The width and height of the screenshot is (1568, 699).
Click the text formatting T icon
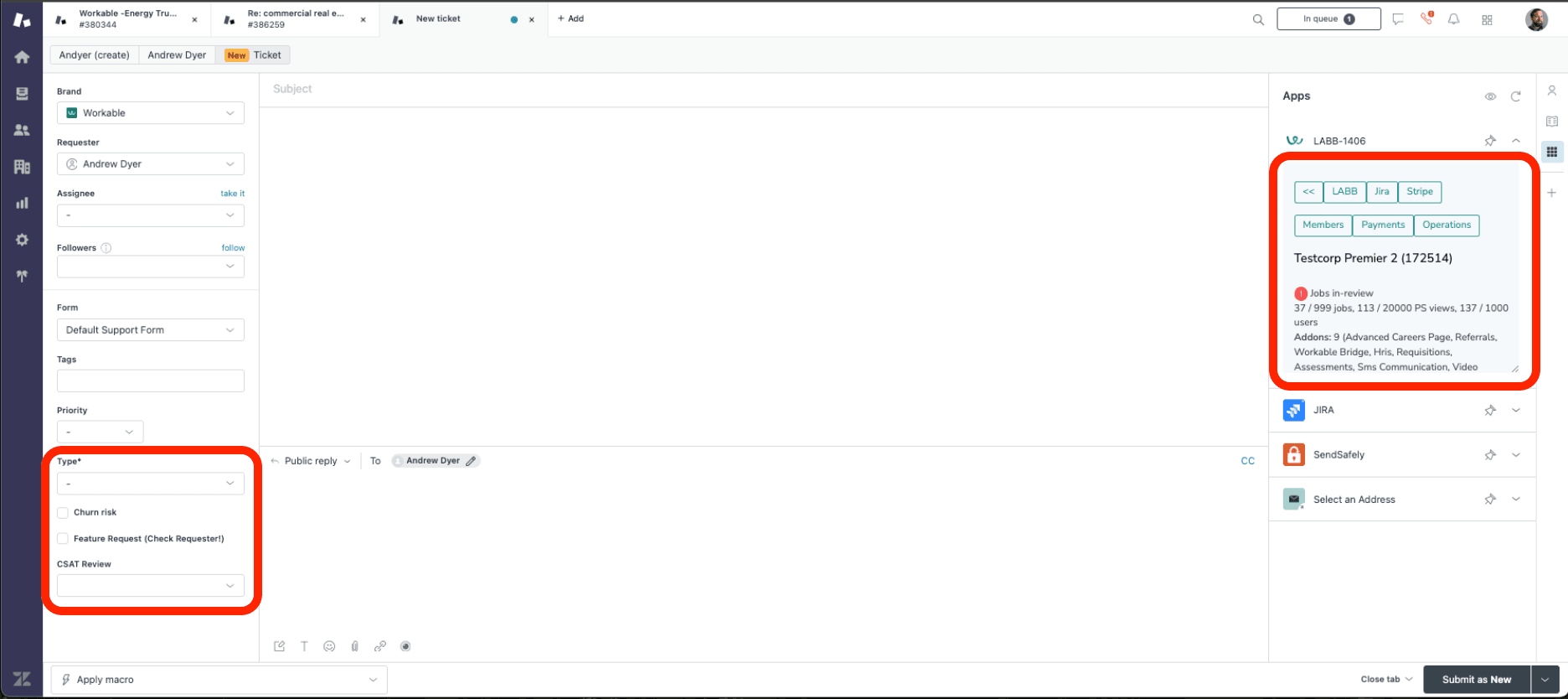304,646
